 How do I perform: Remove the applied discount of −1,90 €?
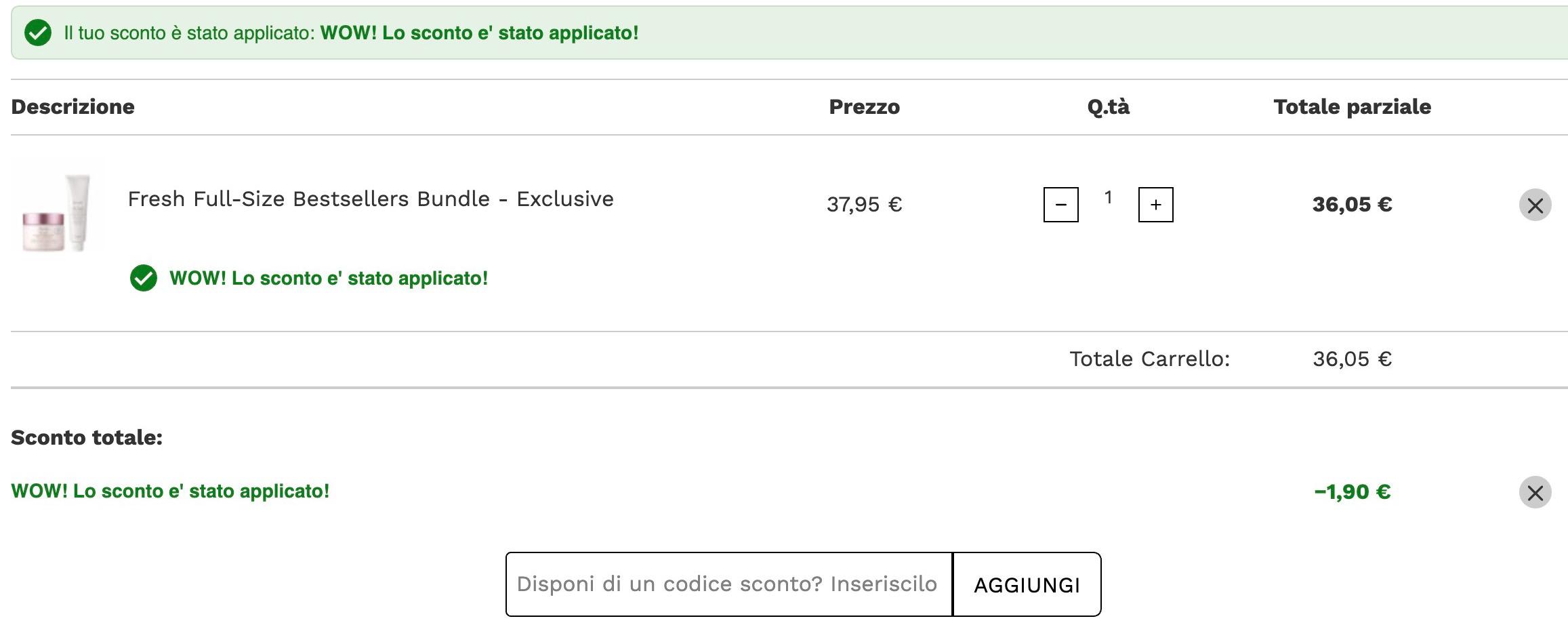[1535, 492]
